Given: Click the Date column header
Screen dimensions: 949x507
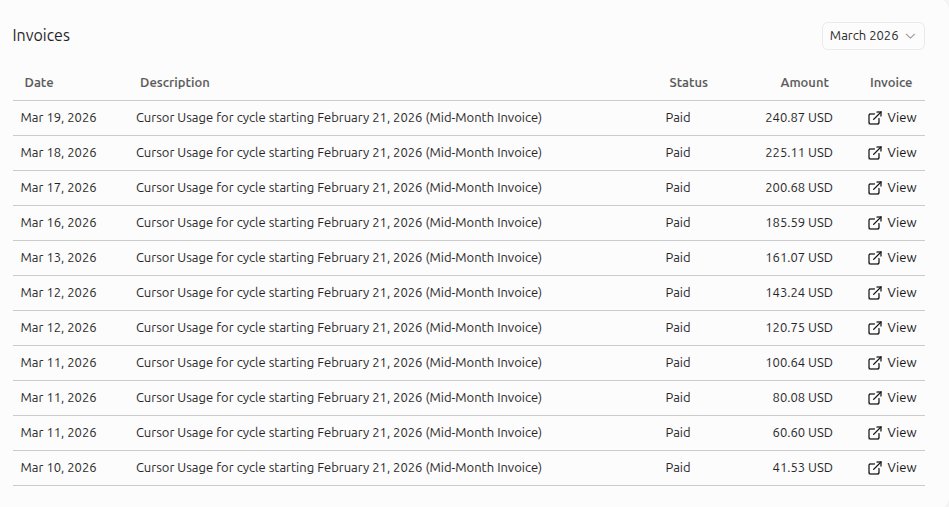Looking at the screenshot, I should coord(39,82).
